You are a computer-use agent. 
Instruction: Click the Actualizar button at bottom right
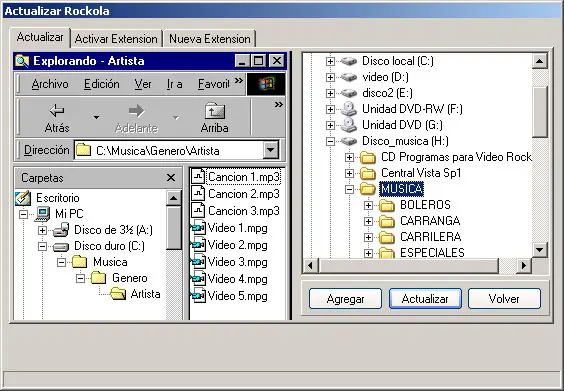tap(425, 299)
